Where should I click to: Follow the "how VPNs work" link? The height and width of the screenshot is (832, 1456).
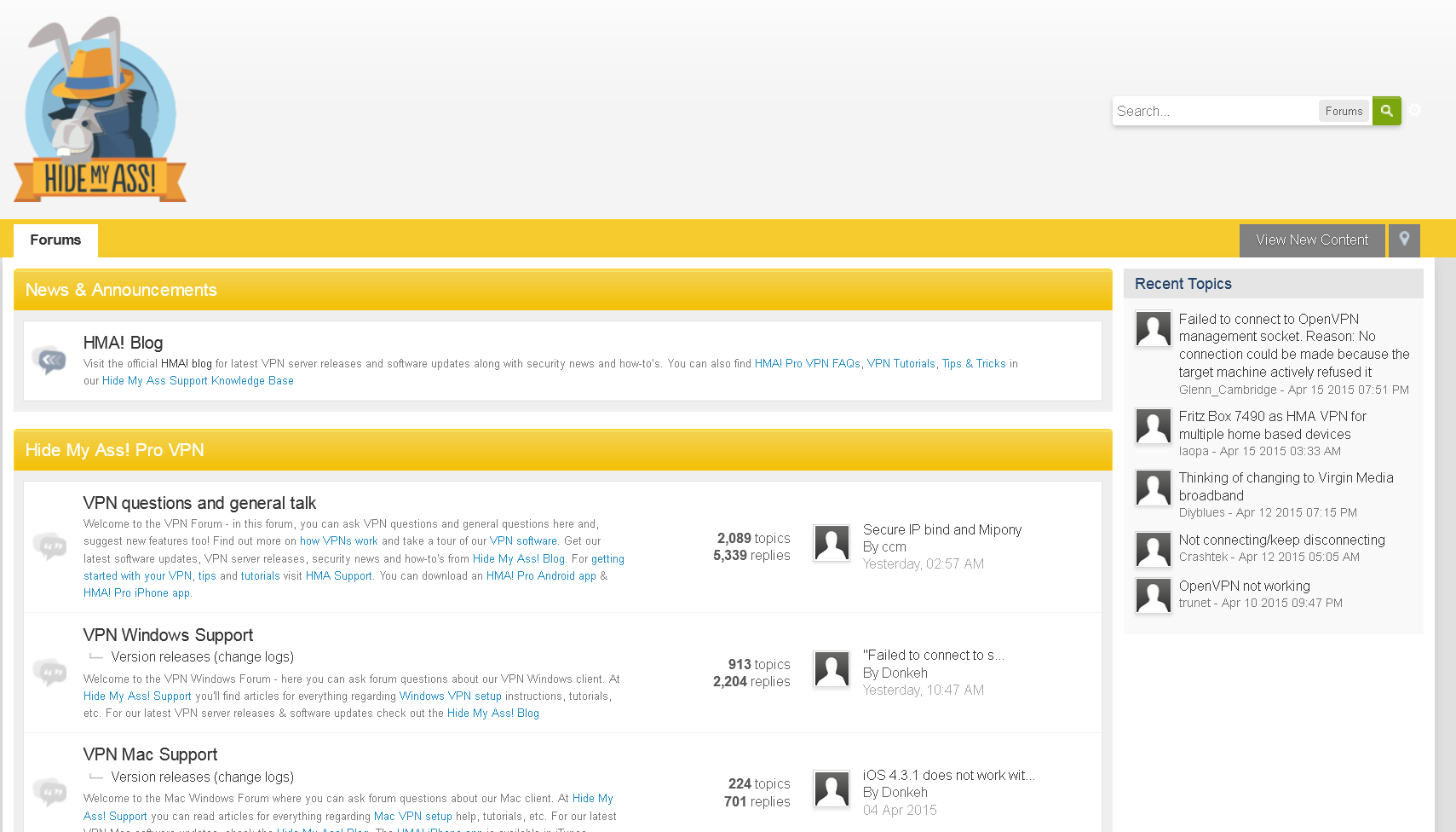coord(339,541)
